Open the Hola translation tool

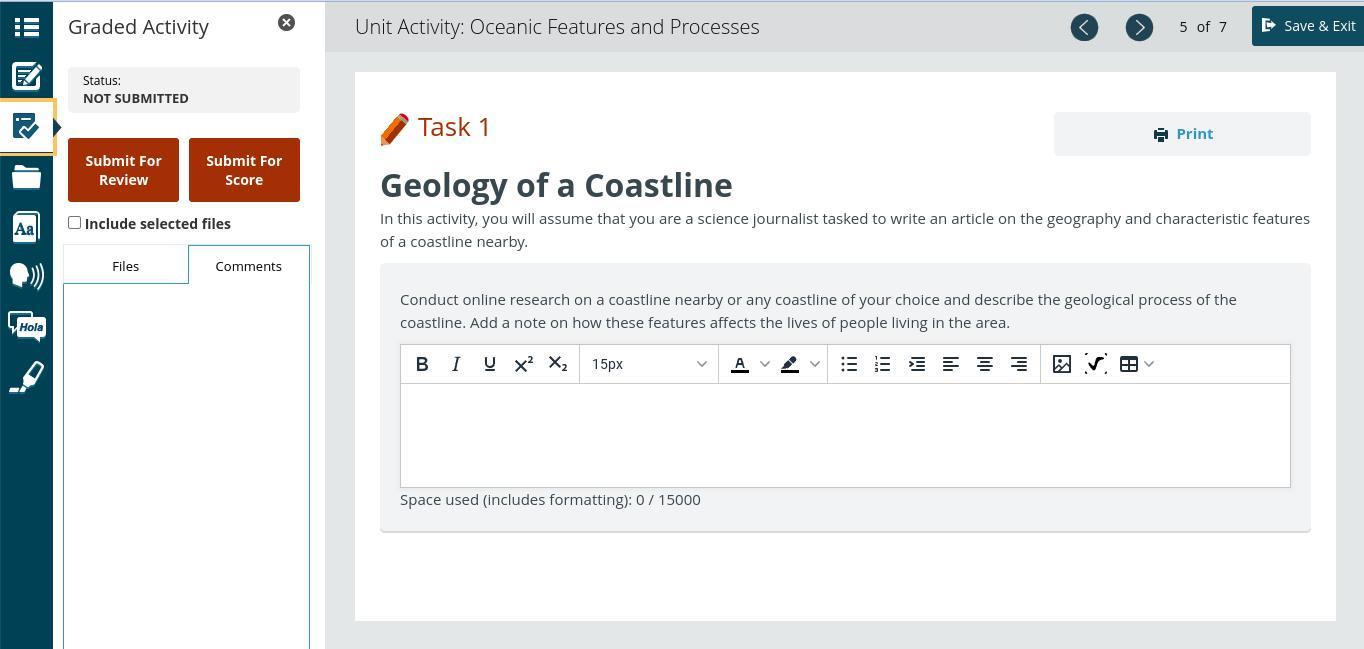(26, 326)
